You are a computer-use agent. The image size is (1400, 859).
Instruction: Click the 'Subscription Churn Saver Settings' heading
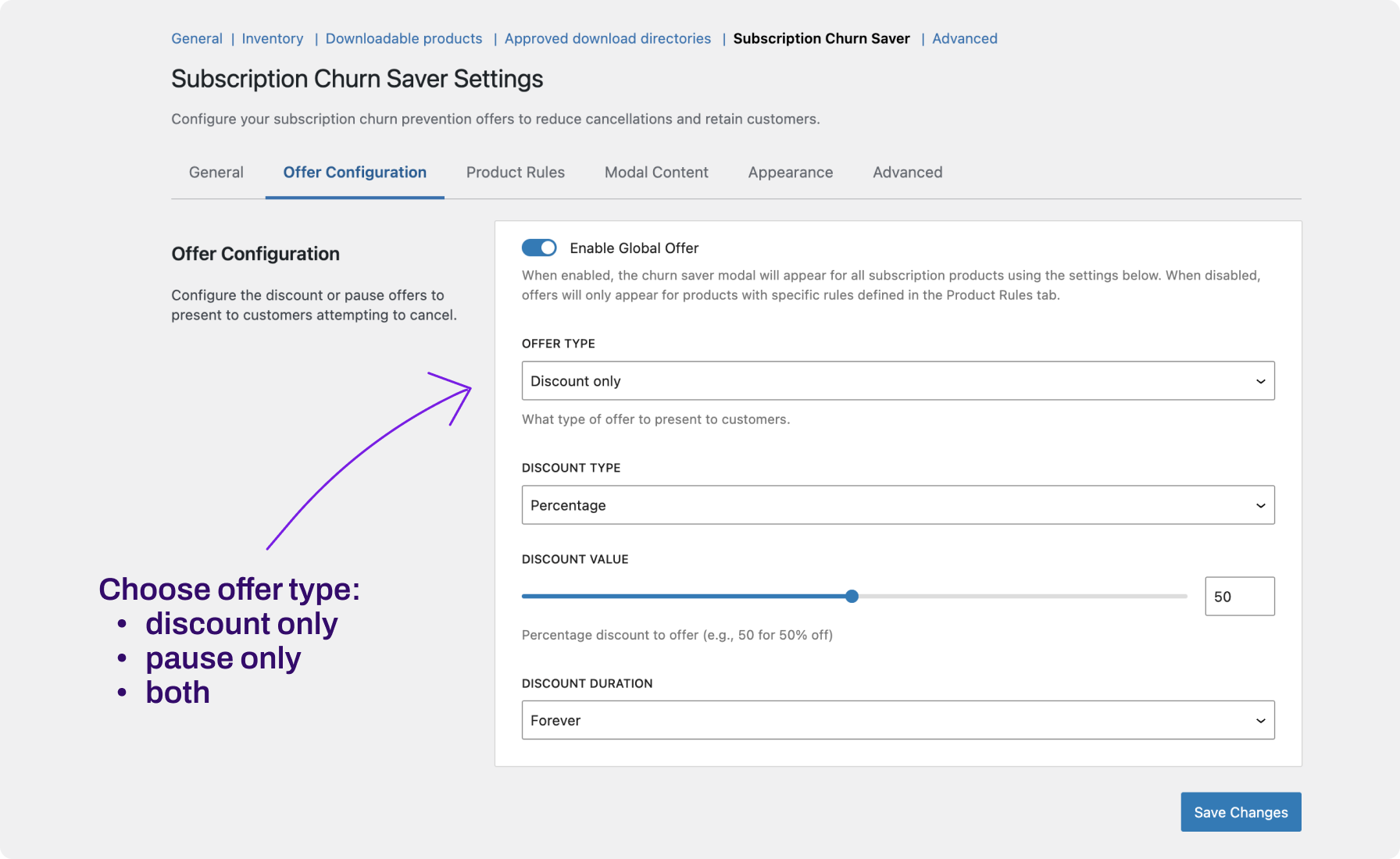pos(357,79)
